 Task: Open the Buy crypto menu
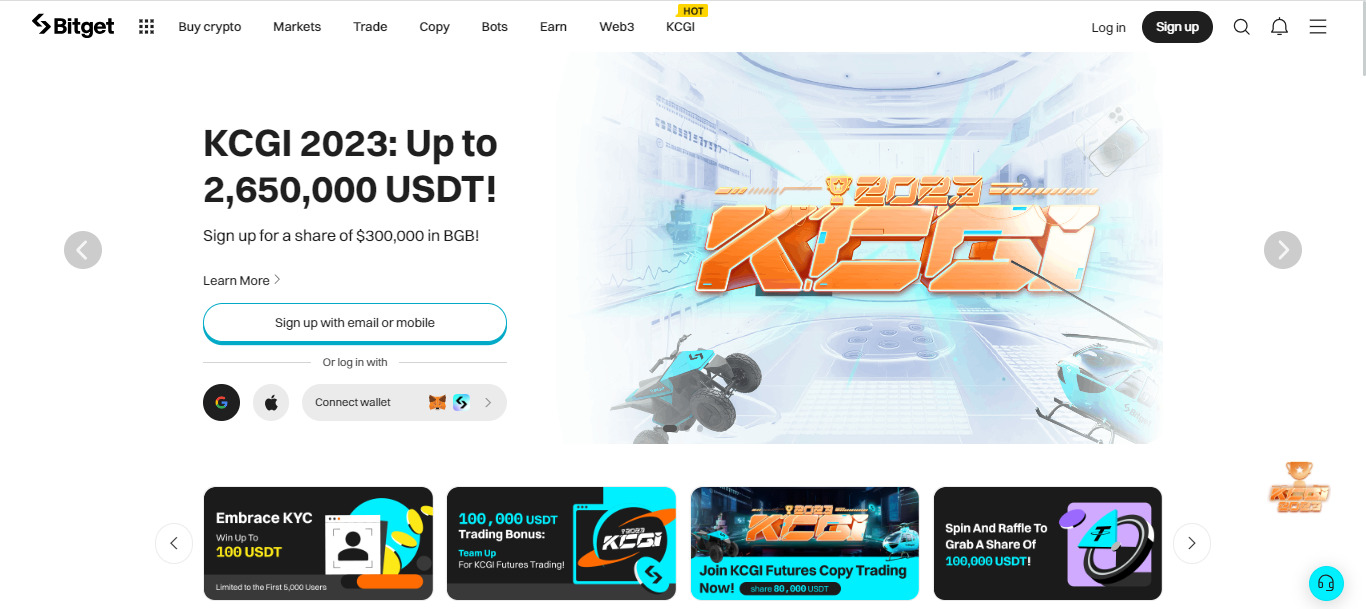click(x=210, y=27)
